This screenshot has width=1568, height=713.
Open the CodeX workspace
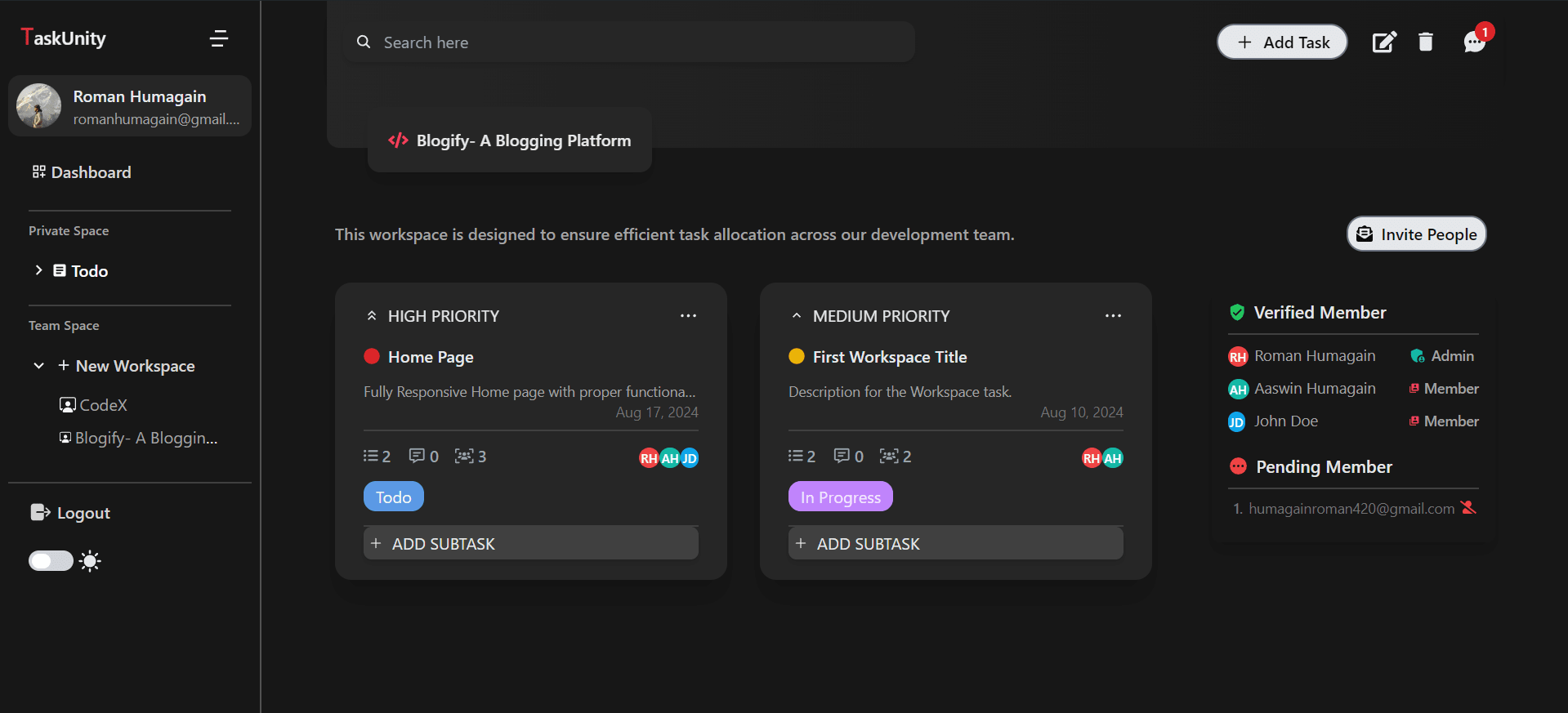(x=93, y=405)
